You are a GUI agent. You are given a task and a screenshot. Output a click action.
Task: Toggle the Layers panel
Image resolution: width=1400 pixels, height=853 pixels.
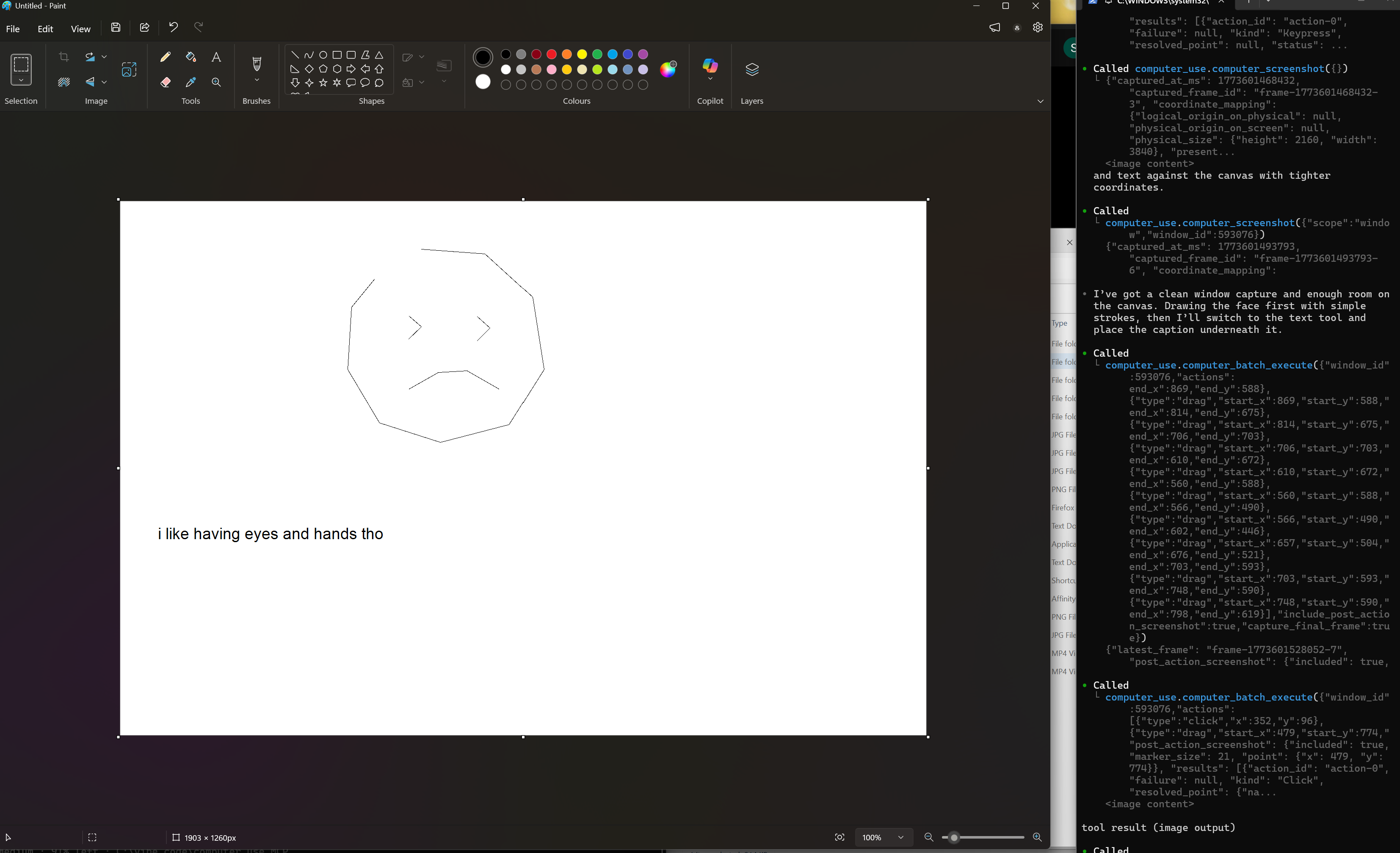pyautogui.click(x=752, y=69)
